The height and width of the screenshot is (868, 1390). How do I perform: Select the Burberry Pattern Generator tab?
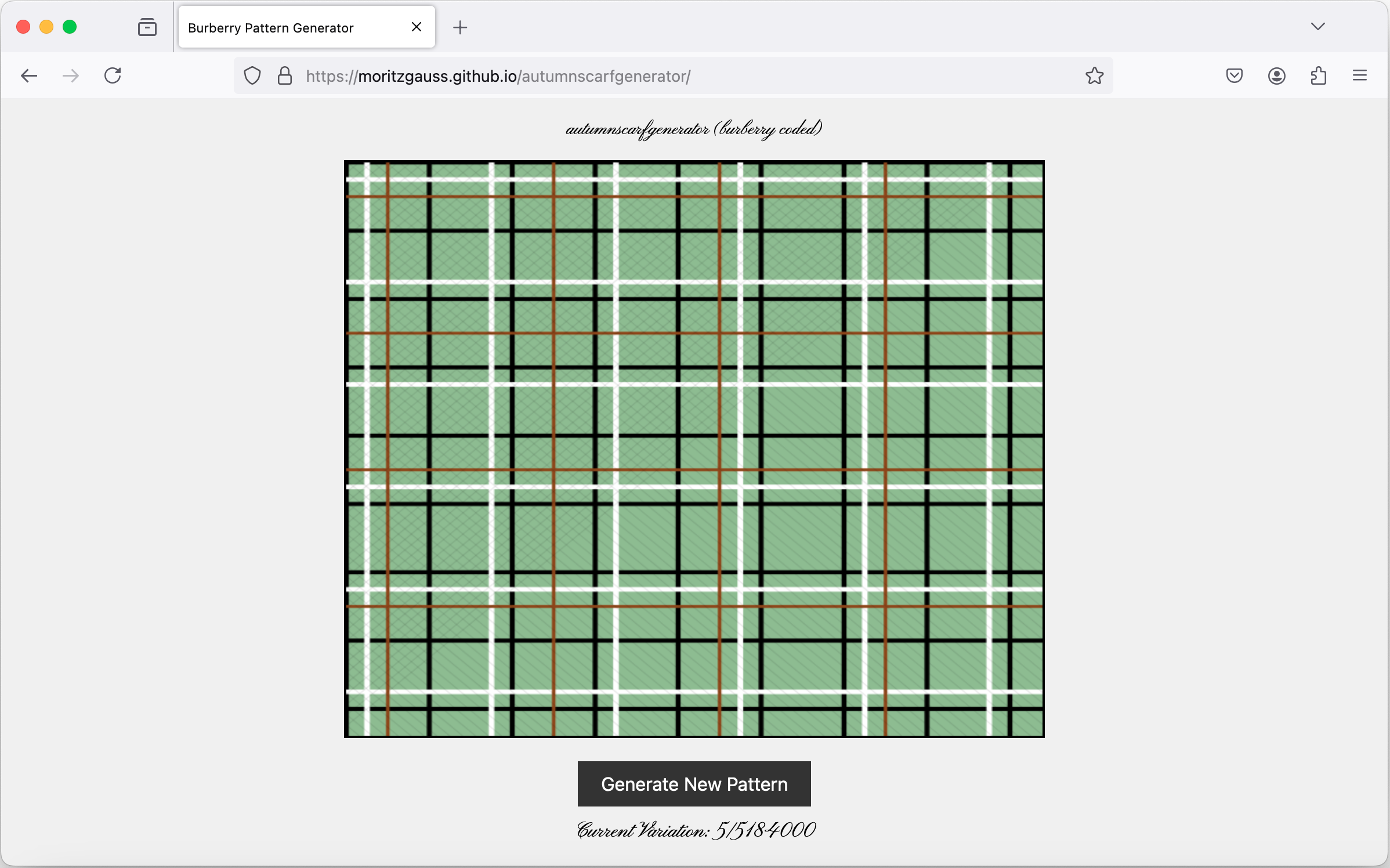click(307, 27)
